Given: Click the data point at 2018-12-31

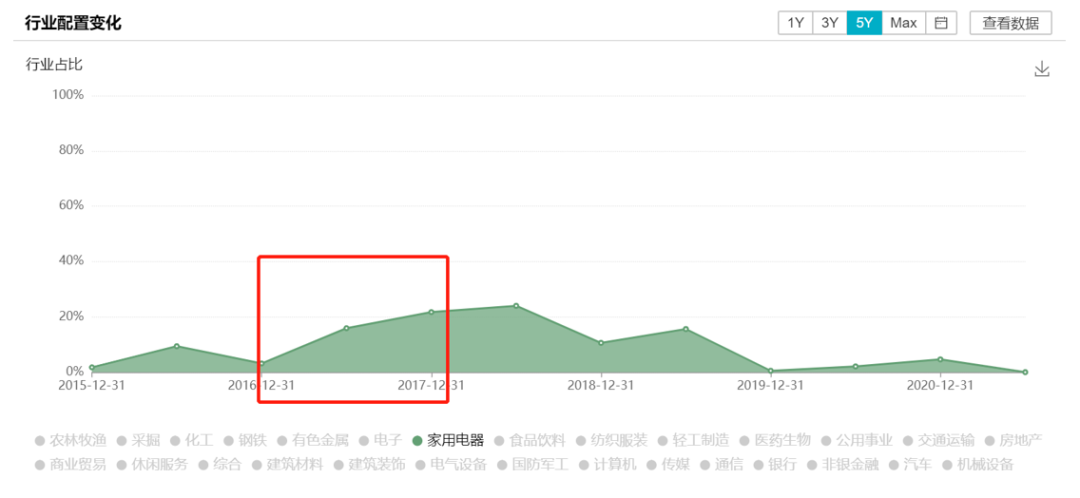Looking at the screenshot, I should (x=601, y=343).
